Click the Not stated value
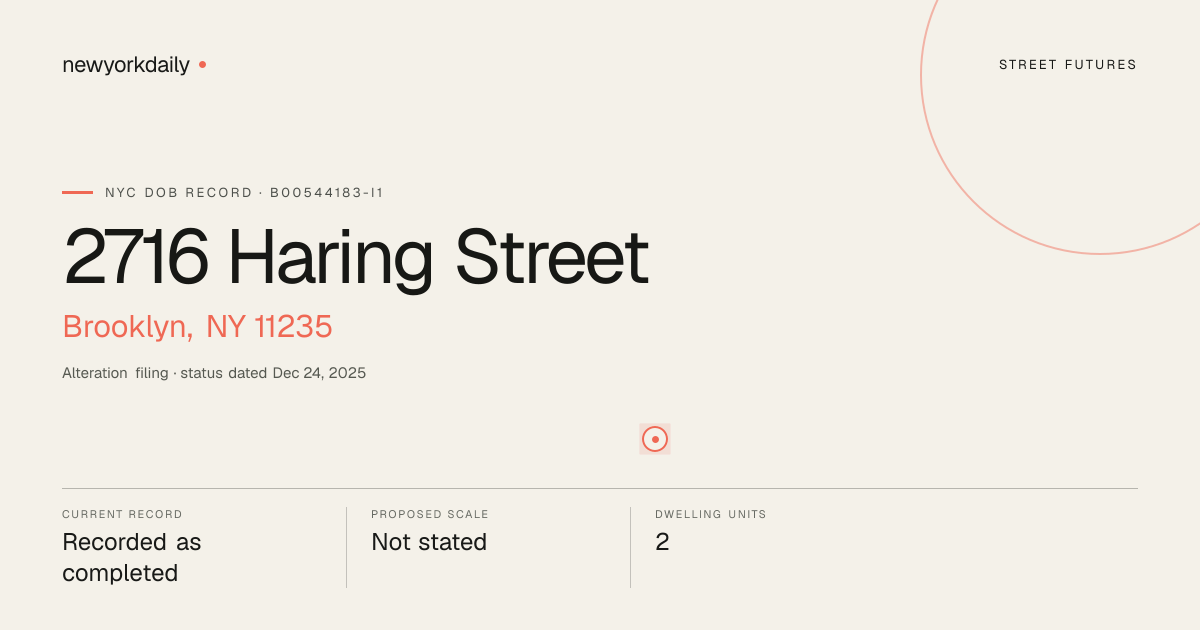Viewport: 1200px width, 630px height. (x=429, y=542)
